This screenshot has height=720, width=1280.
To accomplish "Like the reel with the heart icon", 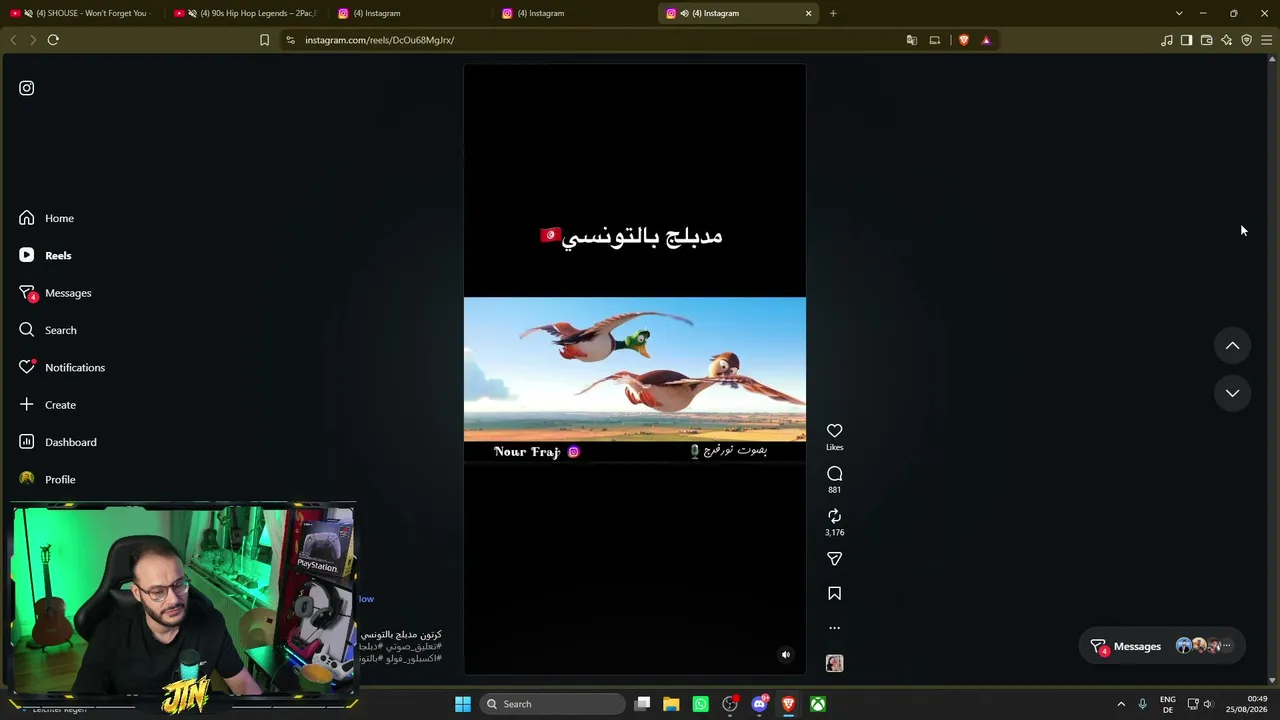I will [x=835, y=431].
